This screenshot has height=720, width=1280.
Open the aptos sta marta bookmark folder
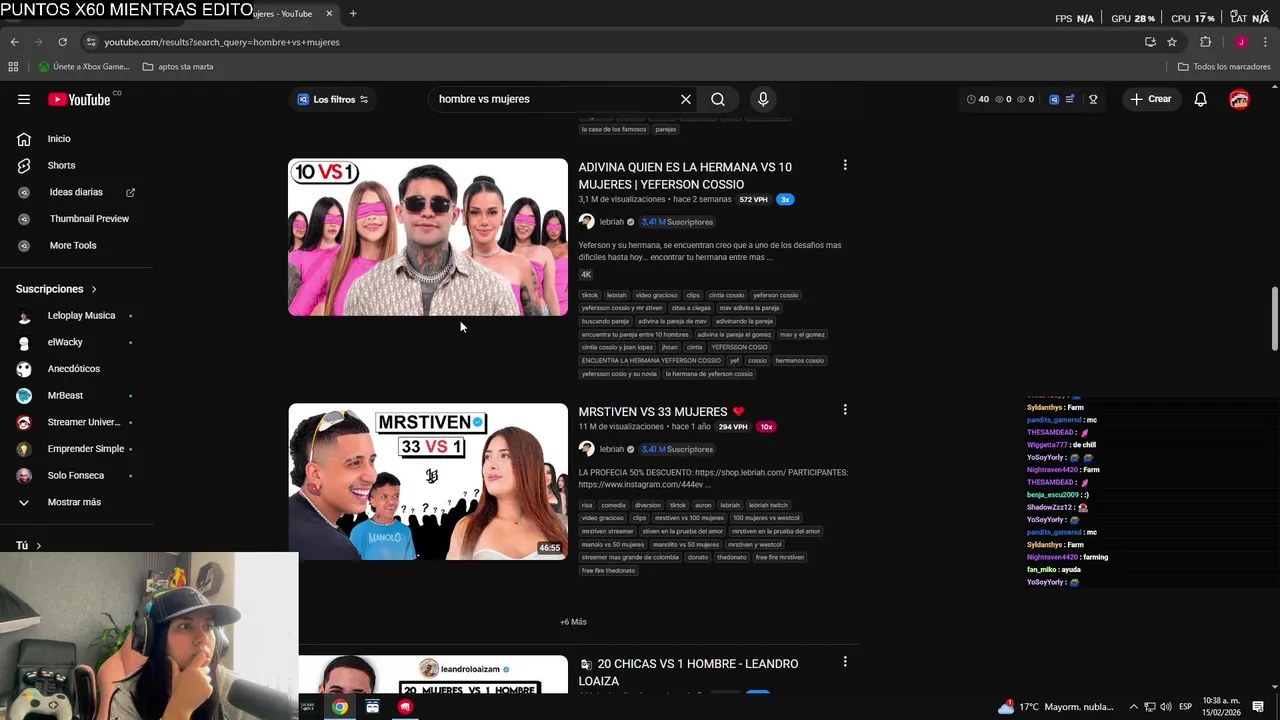point(178,67)
